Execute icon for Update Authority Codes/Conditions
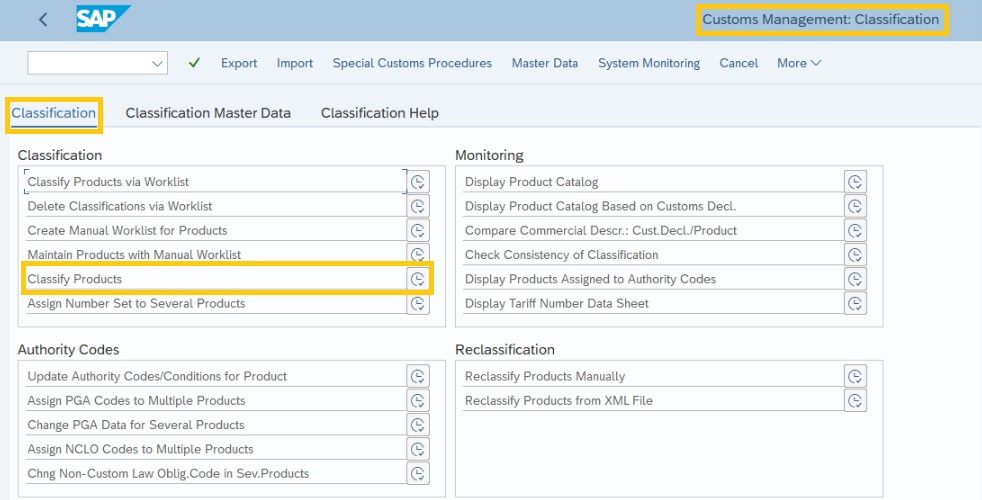 418,376
